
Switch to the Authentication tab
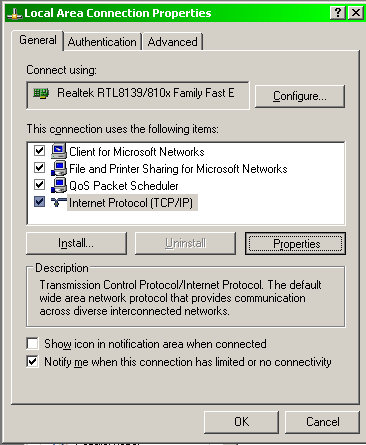point(102,42)
